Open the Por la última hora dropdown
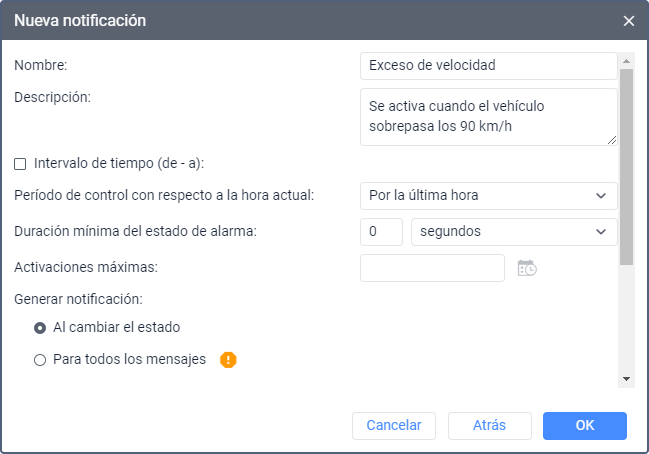The image size is (649, 454). (x=488, y=195)
